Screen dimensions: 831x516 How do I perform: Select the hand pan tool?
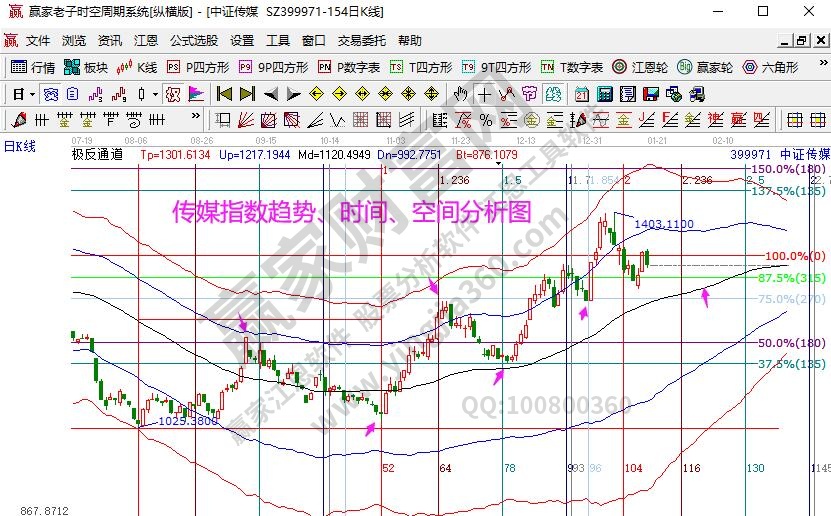click(460, 94)
